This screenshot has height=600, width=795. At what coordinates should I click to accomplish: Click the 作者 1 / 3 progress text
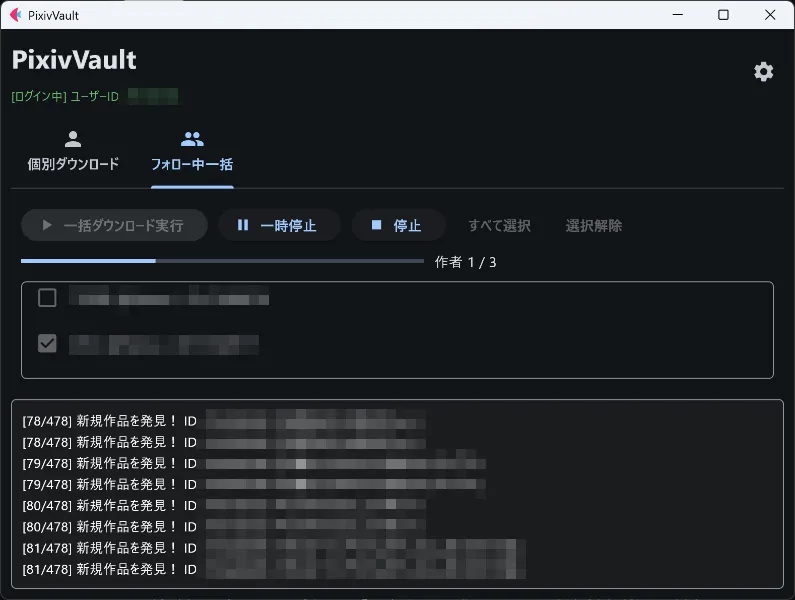pyautogui.click(x=465, y=262)
